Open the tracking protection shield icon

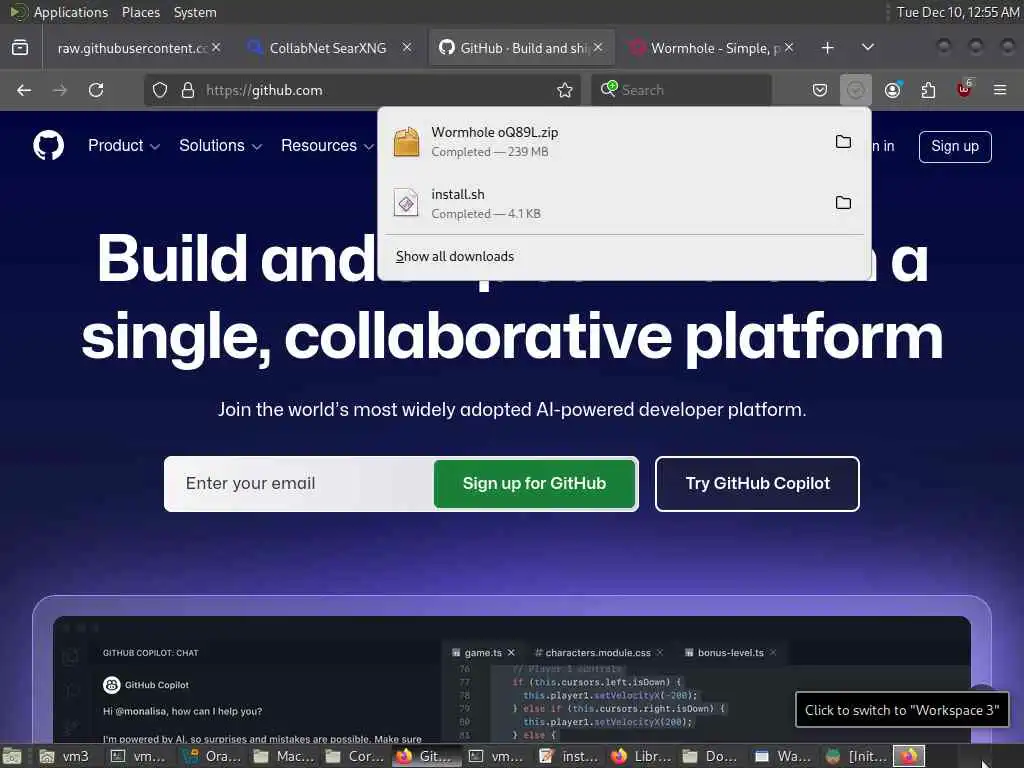tap(160, 90)
